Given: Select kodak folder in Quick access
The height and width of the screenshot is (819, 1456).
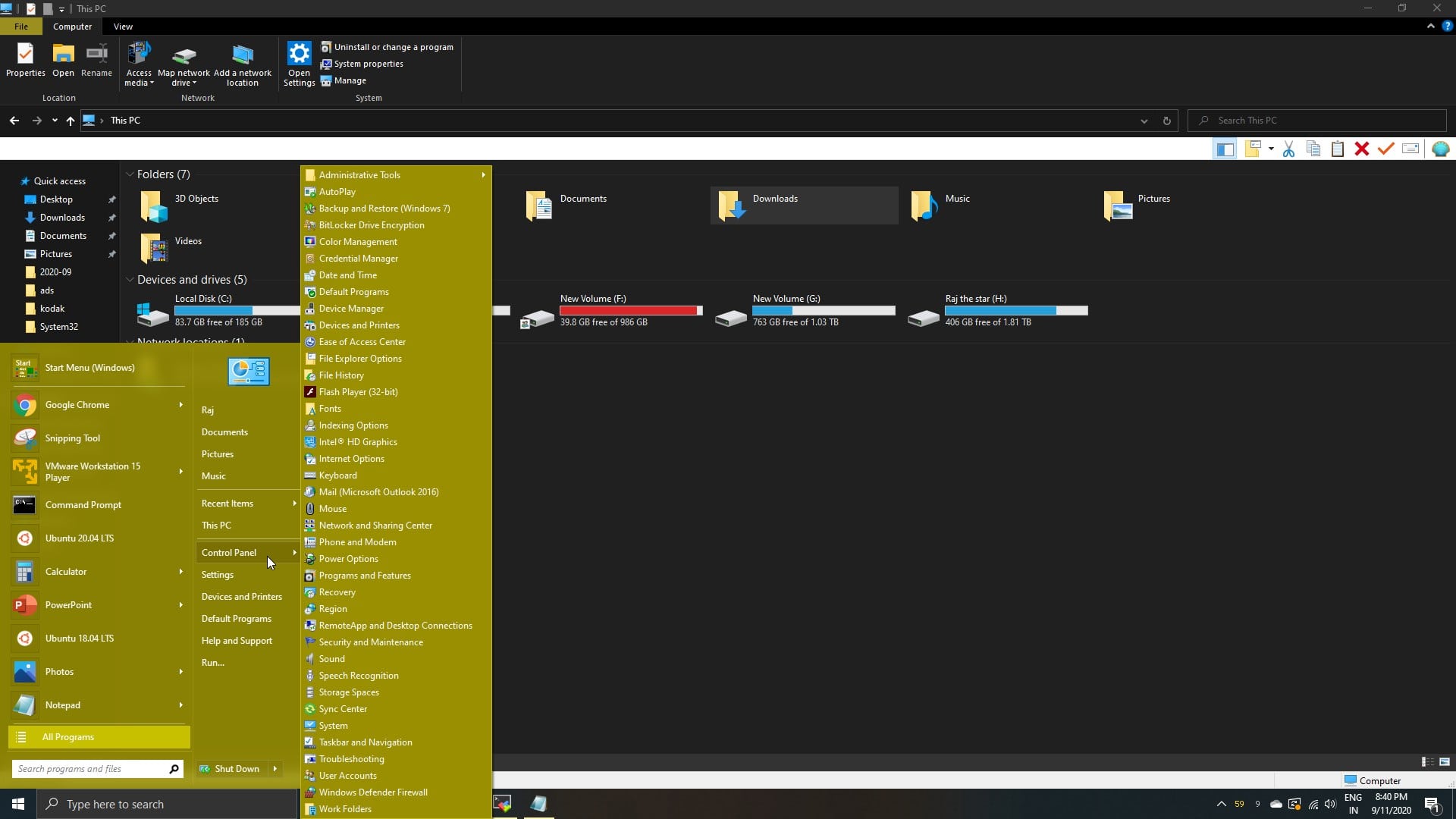Looking at the screenshot, I should click(x=52, y=309).
